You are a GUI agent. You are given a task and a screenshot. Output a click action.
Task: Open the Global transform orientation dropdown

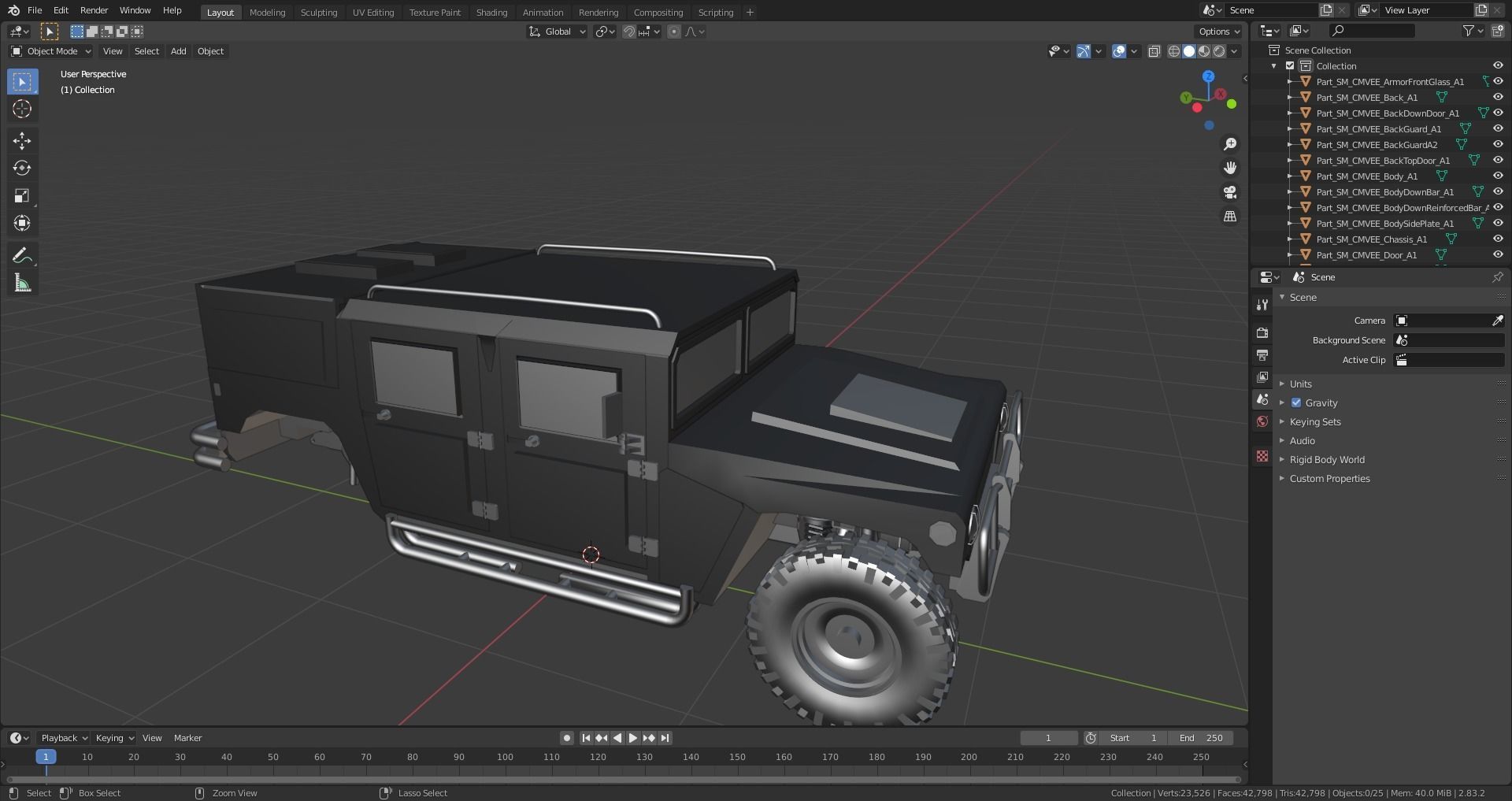click(558, 32)
